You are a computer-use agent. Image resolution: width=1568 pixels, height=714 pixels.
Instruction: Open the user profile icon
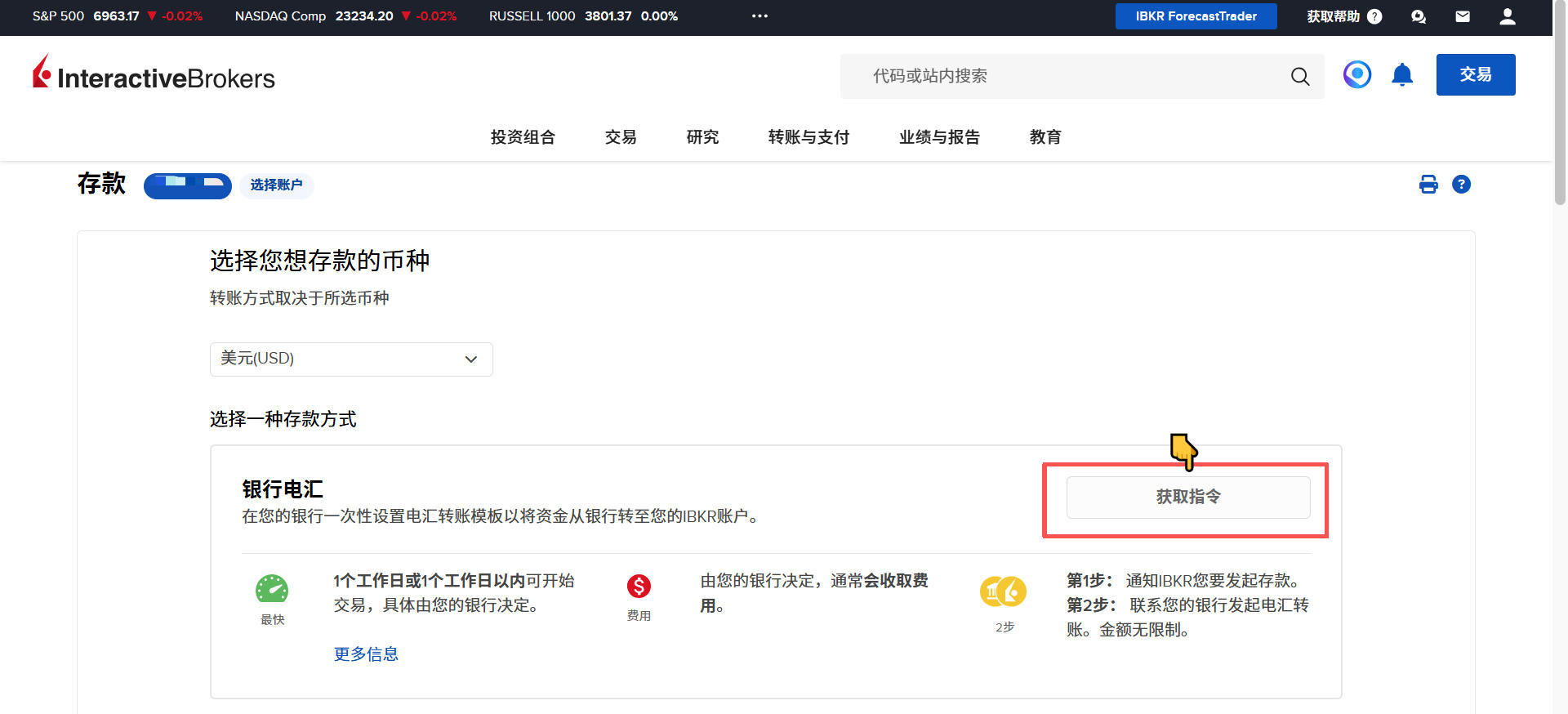point(1507,16)
